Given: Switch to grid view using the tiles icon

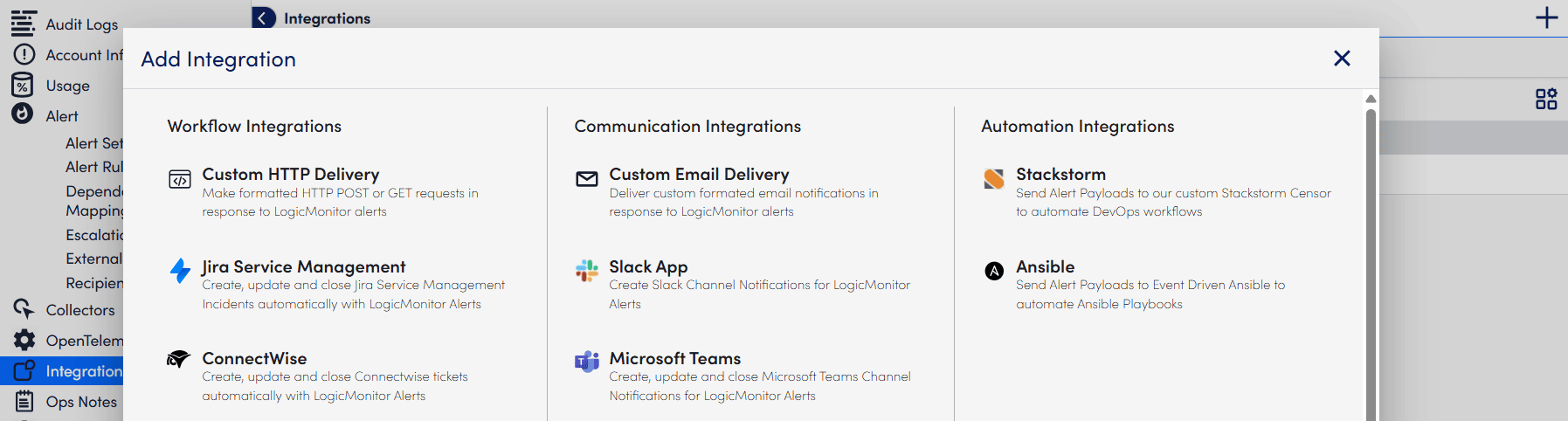Looking at the screenshot, I should [1546, 99].
